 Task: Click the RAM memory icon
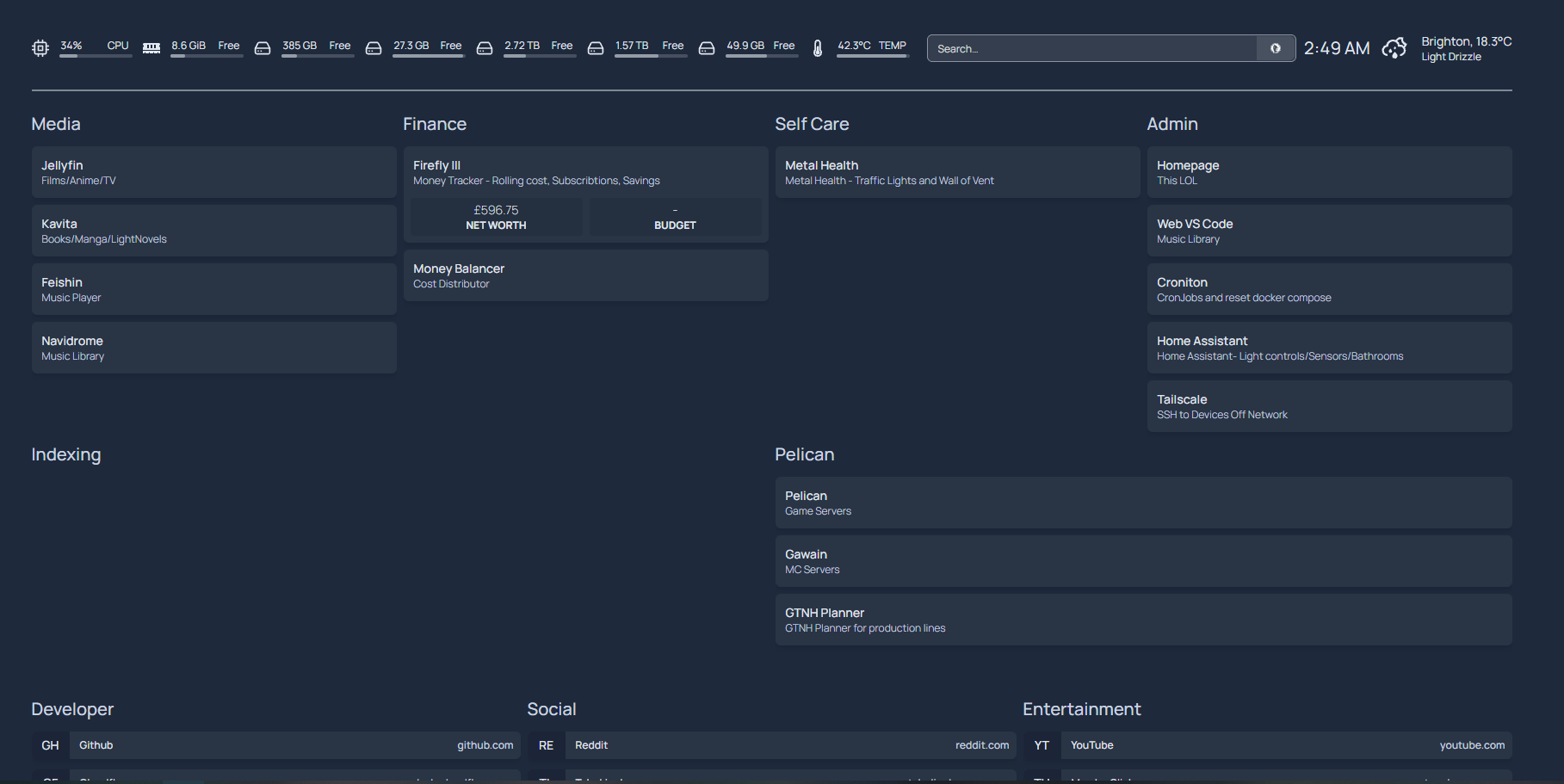(x=151, y=48)
